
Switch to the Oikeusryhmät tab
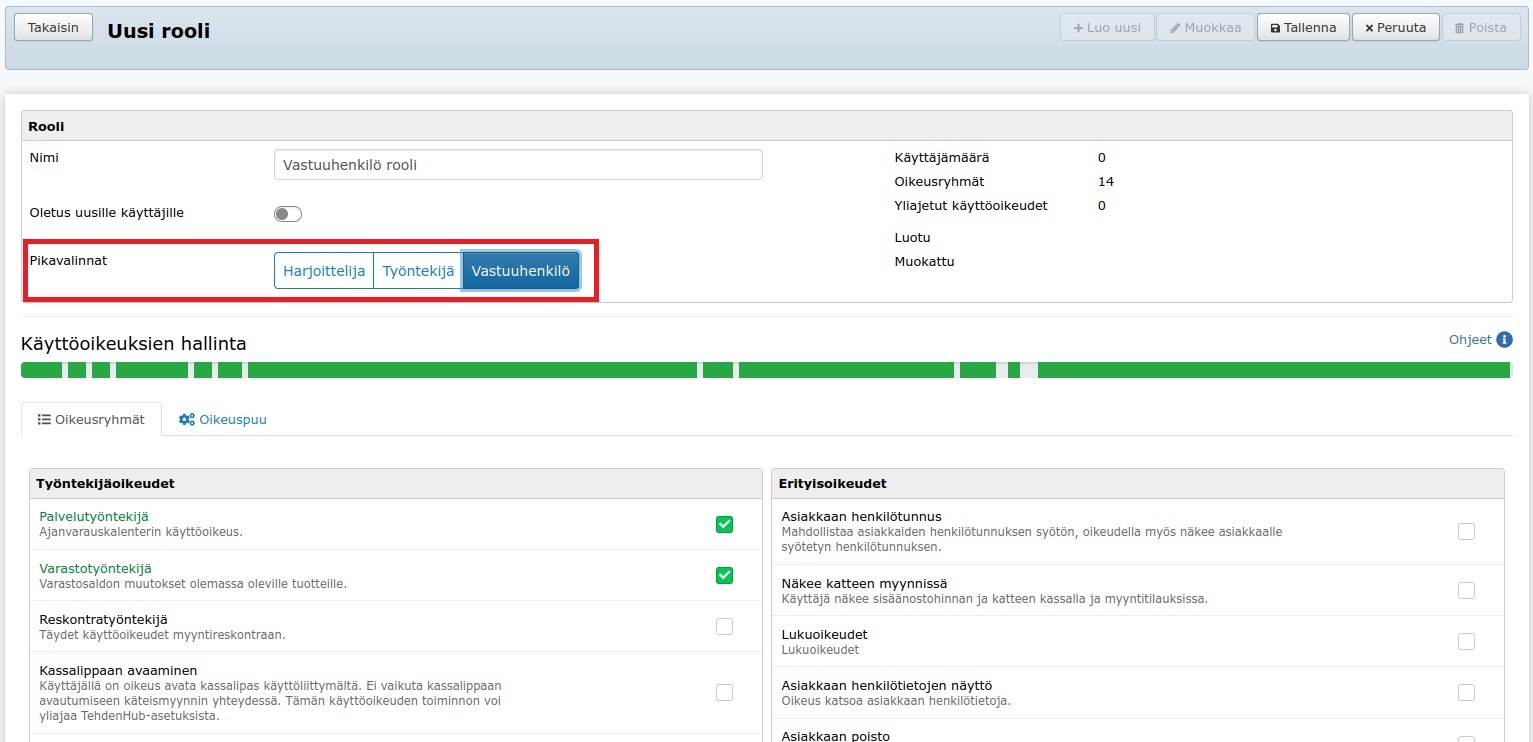91,420
